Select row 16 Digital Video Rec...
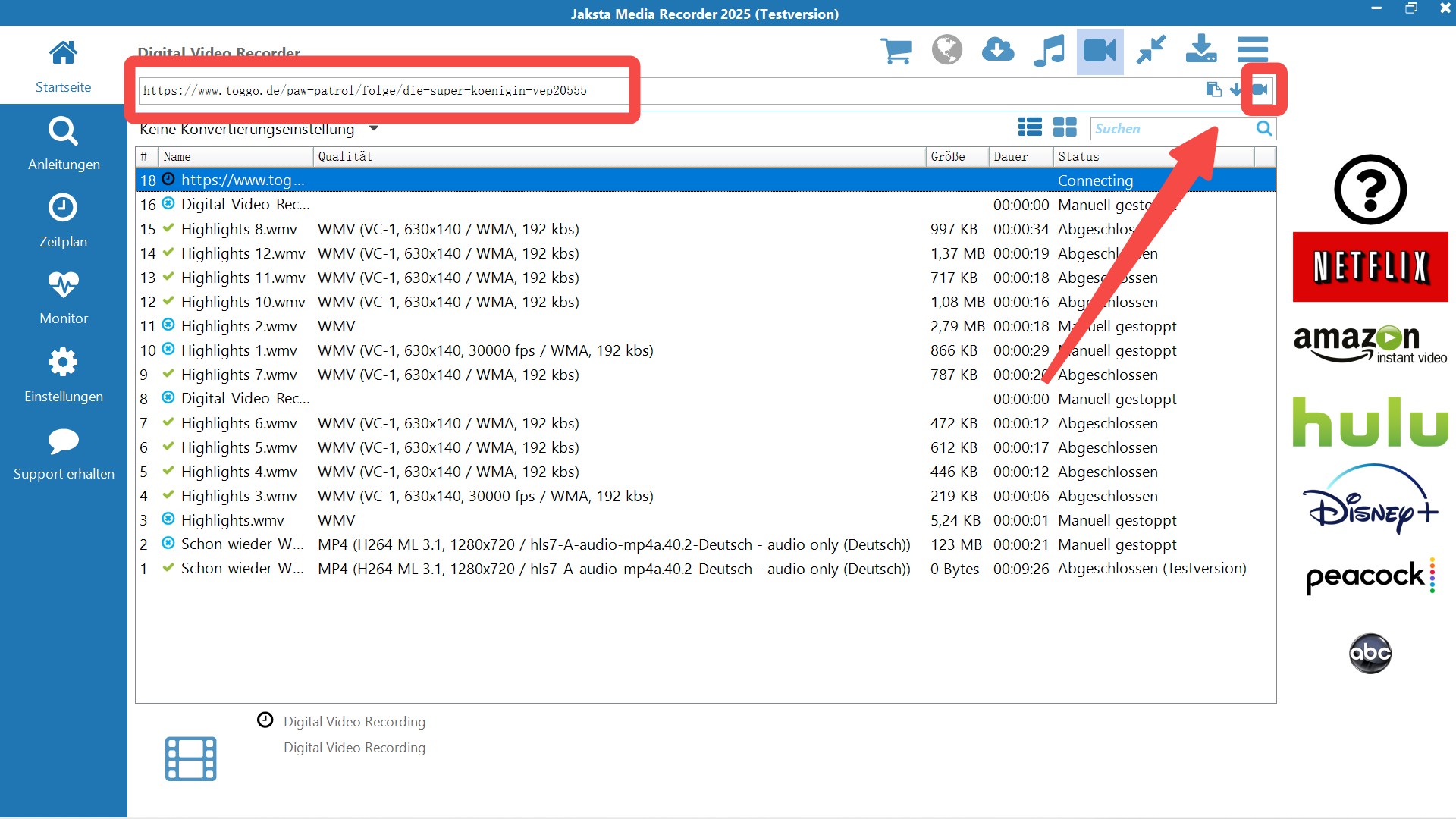The width and height of the screenshot is (1456, 819). [x=705, y=205]
